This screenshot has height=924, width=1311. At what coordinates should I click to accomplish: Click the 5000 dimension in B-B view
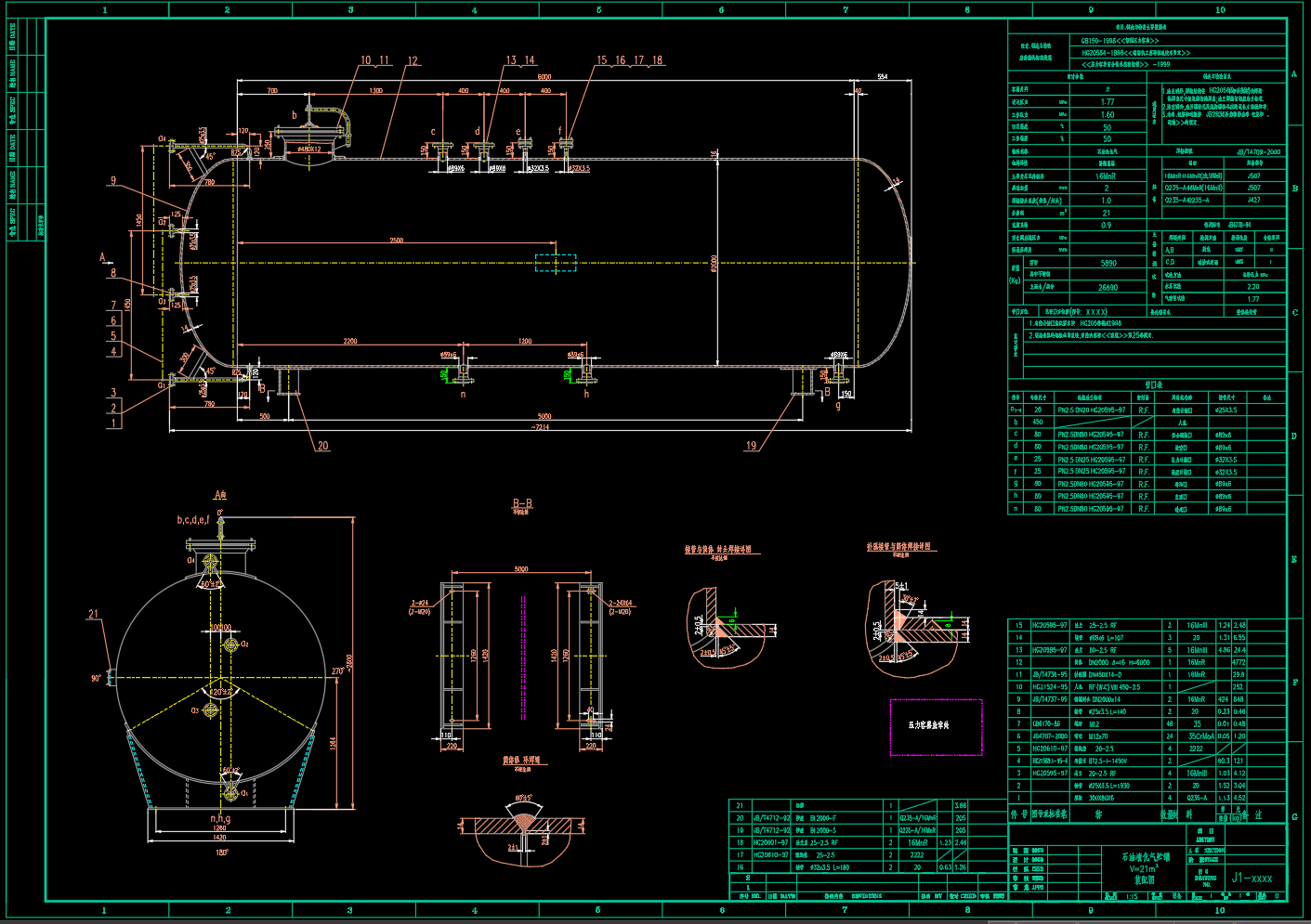(x=521, y=569)
